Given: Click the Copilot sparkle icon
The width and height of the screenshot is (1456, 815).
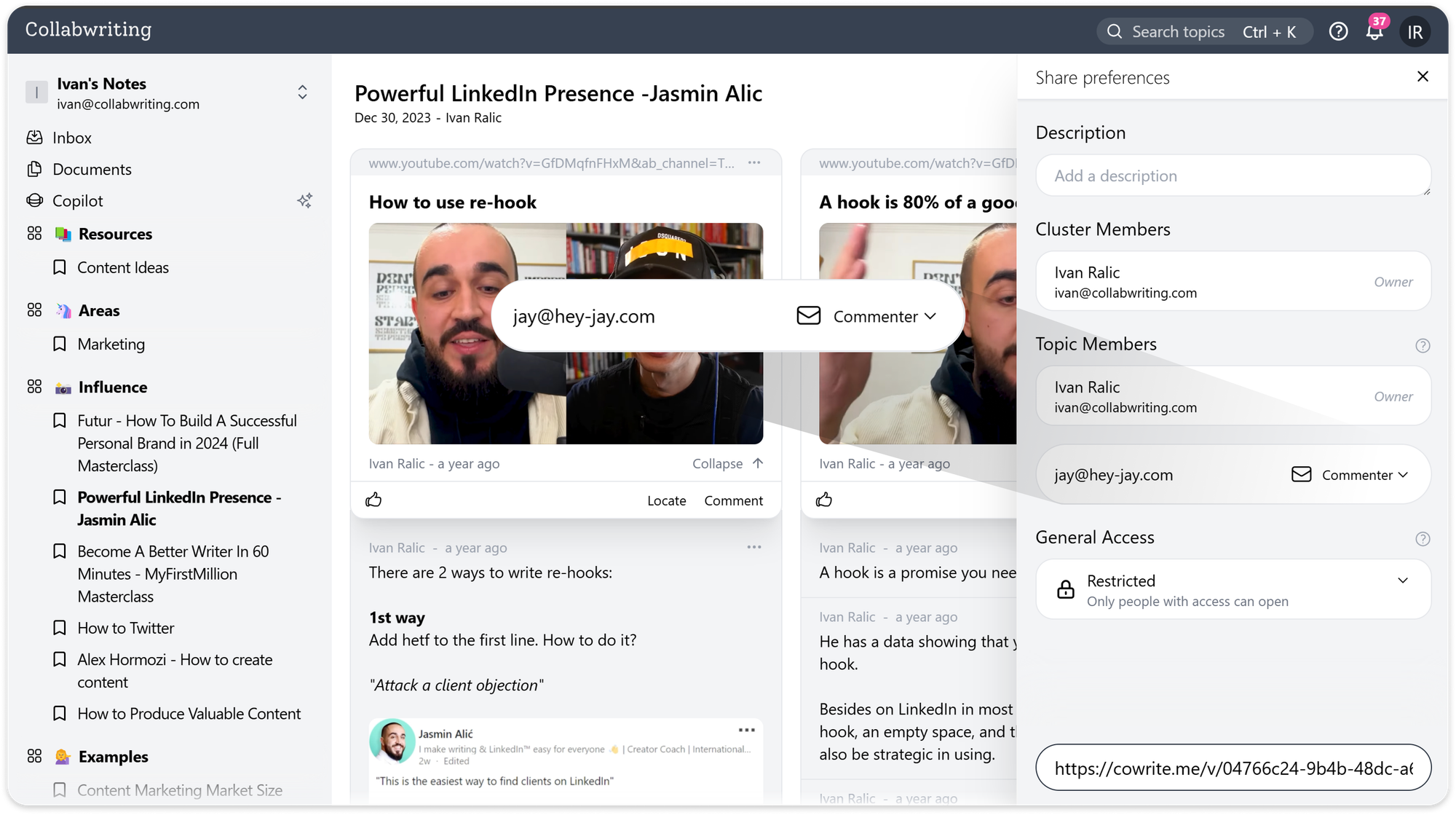Looking at the screenshot, I should click(304, 200).
